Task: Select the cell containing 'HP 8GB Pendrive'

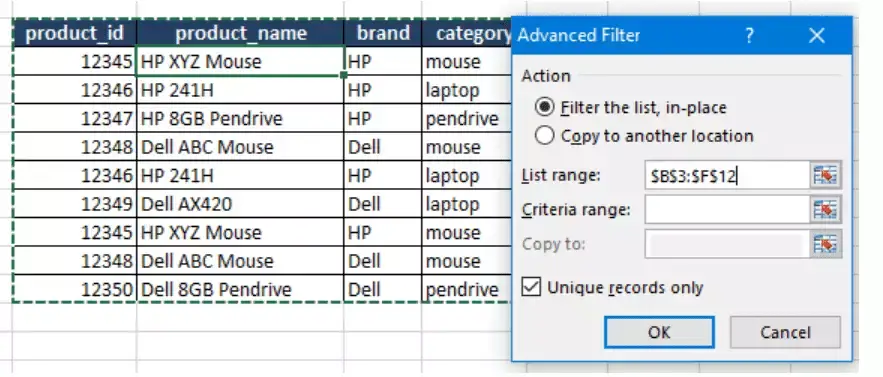Action: pos(240,118)
